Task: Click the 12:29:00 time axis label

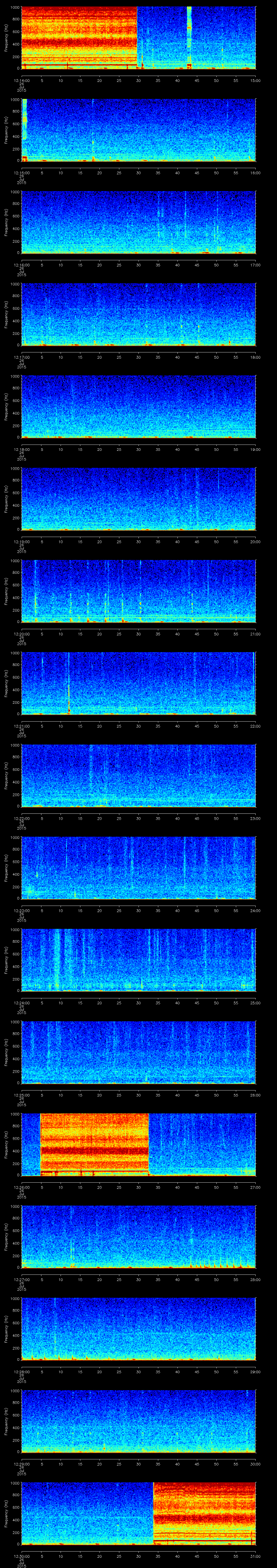Action: (x=21, y=1464)
